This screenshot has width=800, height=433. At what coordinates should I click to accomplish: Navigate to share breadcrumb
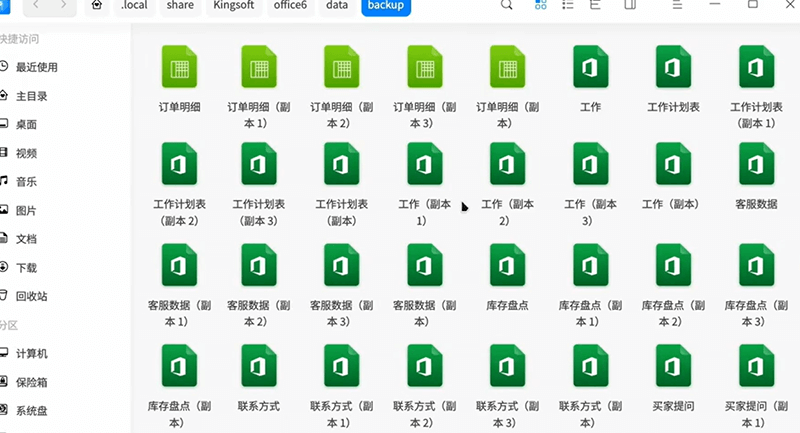tap(180, 6)
